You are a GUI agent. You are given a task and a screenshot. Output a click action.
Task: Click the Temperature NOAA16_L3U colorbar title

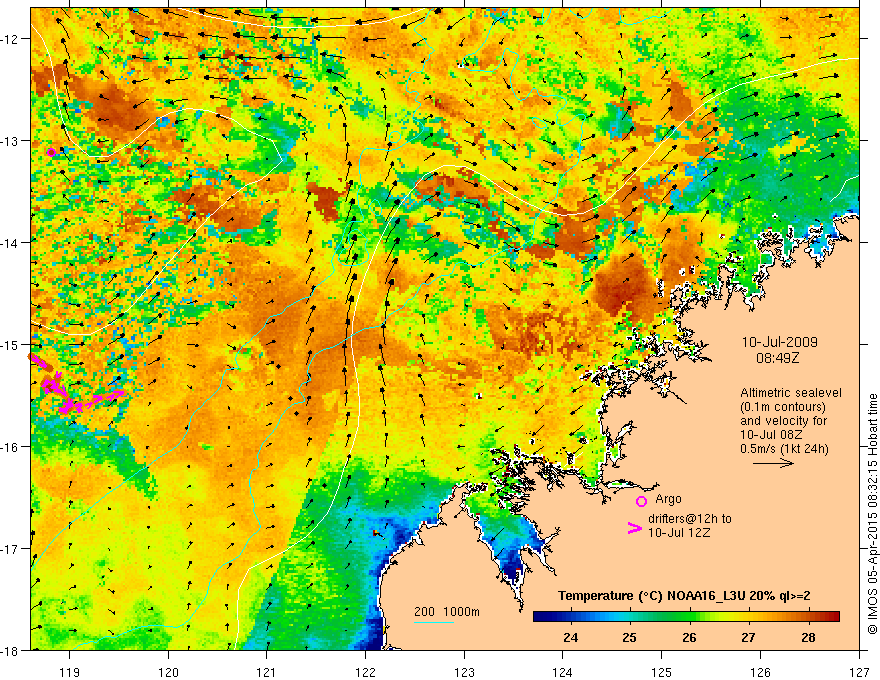tap(684, 596)
